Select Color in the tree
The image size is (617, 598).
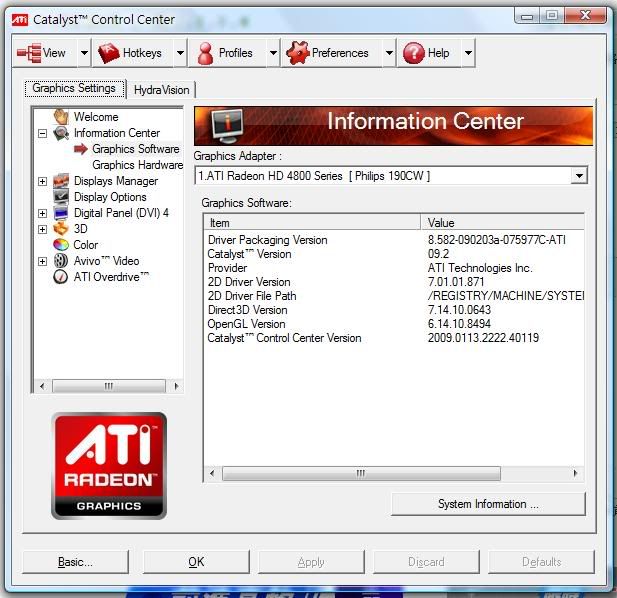85,245
